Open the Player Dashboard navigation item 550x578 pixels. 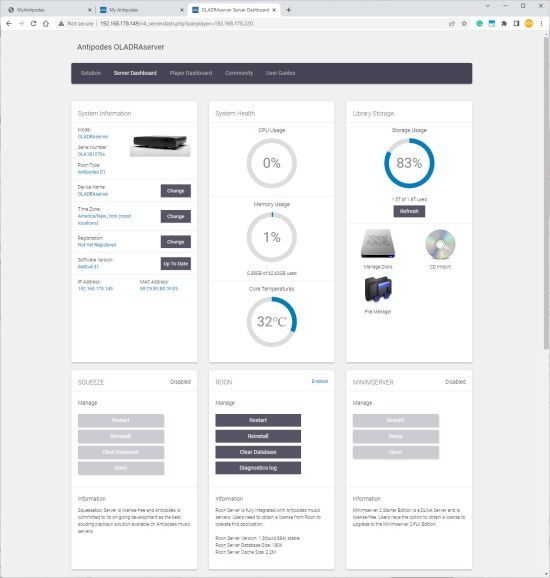pyautogui.click(x=191, y=73)
